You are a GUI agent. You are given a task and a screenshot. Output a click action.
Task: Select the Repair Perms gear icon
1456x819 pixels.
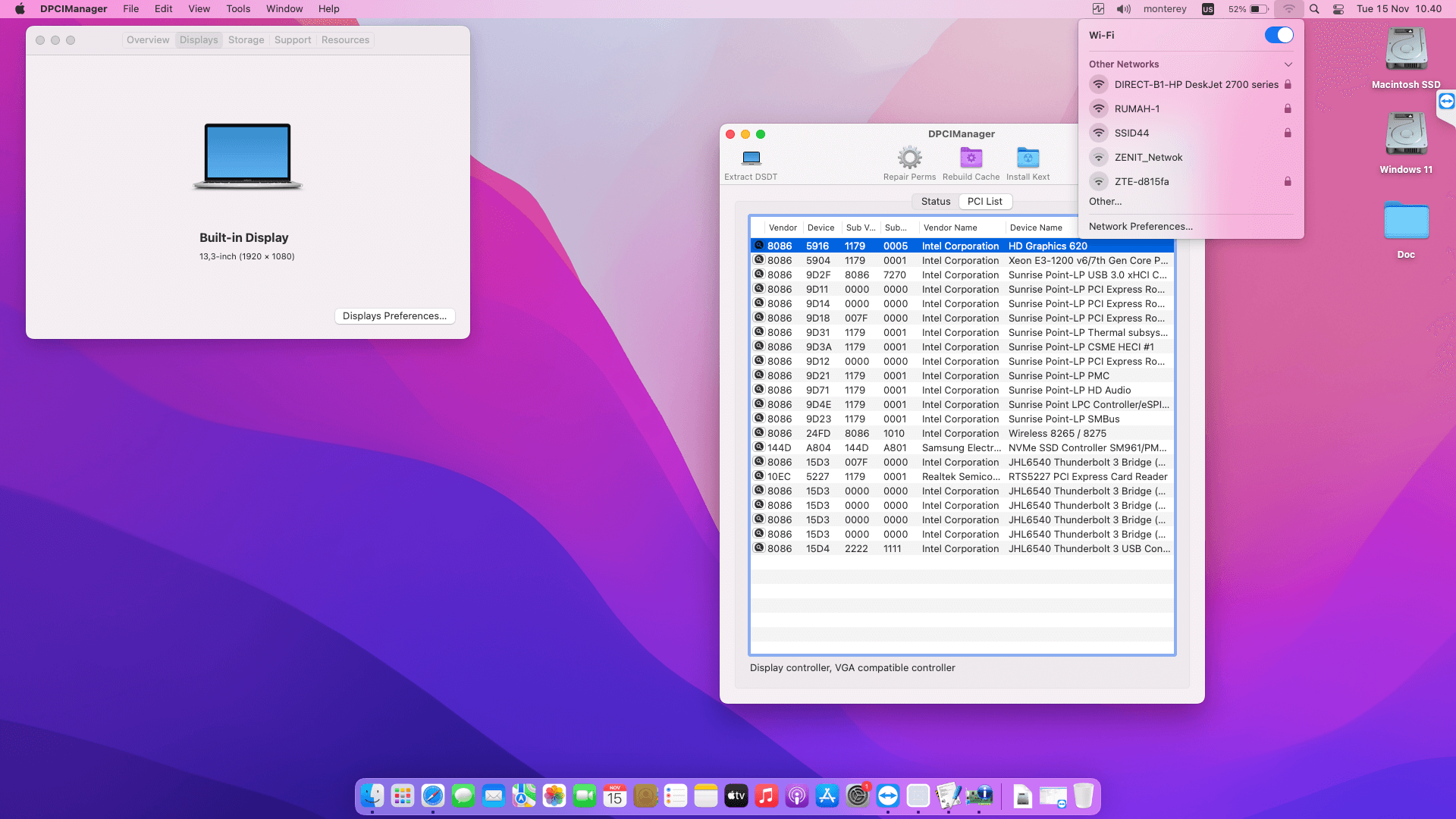point(909,158)
